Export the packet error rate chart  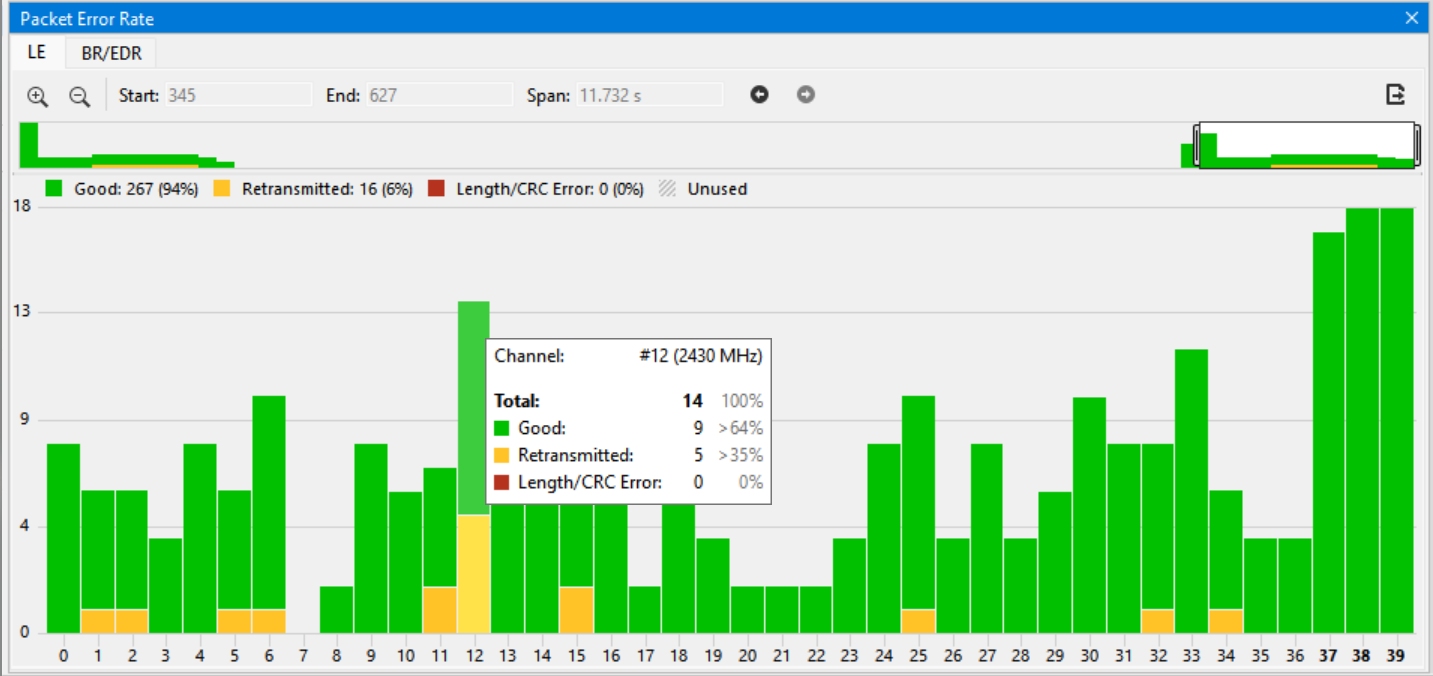pyautogui.click(x=1395, y=95)
